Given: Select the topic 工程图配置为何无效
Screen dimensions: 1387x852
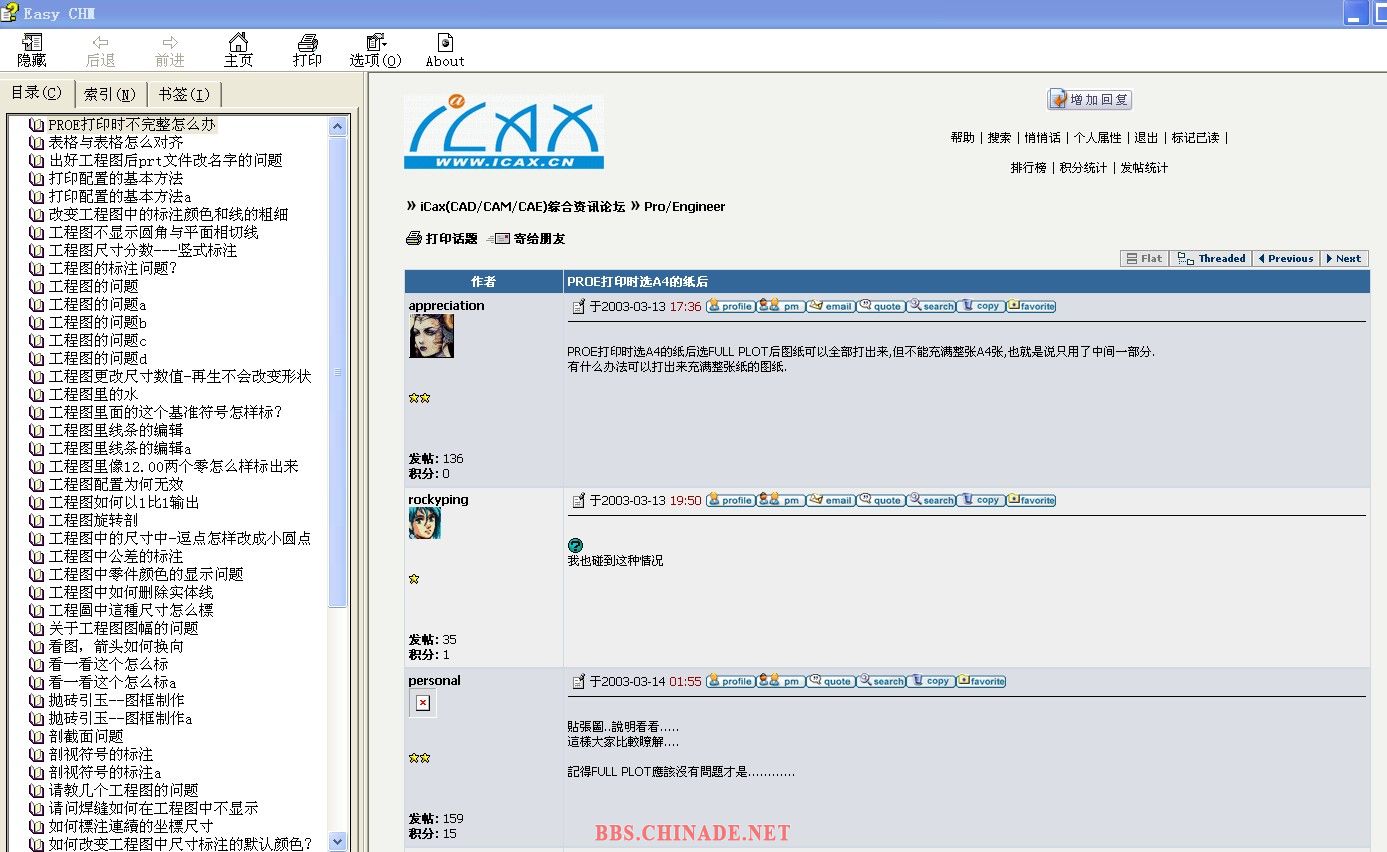Looking at the screenshot, I should pos(116,484).
